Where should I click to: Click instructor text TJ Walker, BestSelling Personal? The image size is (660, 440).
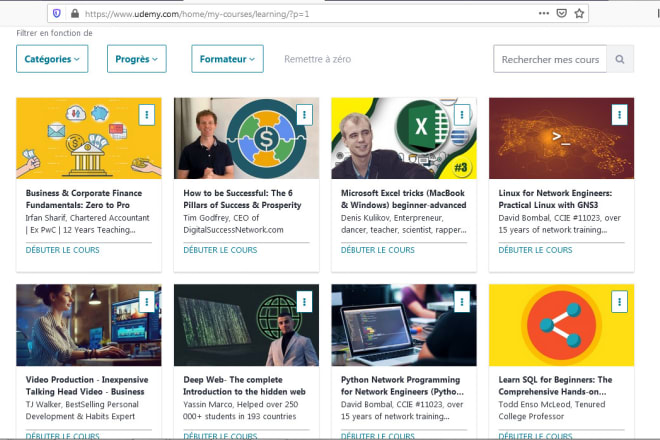pyautogui.click(x=82, y=404)
